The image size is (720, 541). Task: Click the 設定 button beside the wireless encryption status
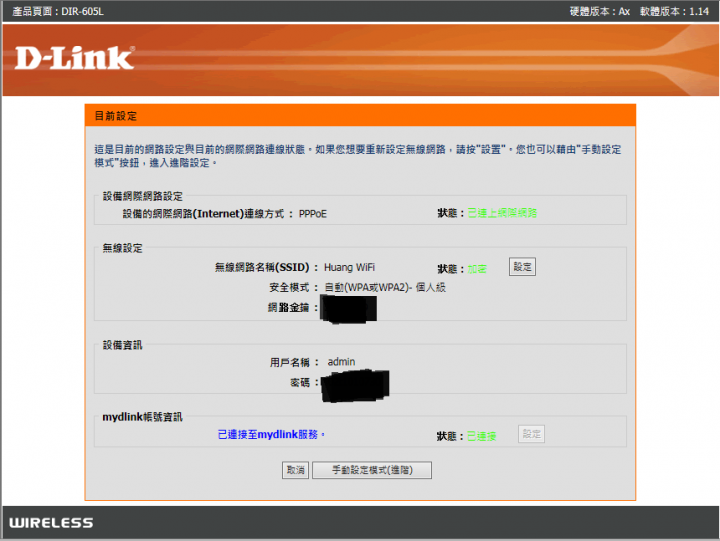click(x=522, y=267)
